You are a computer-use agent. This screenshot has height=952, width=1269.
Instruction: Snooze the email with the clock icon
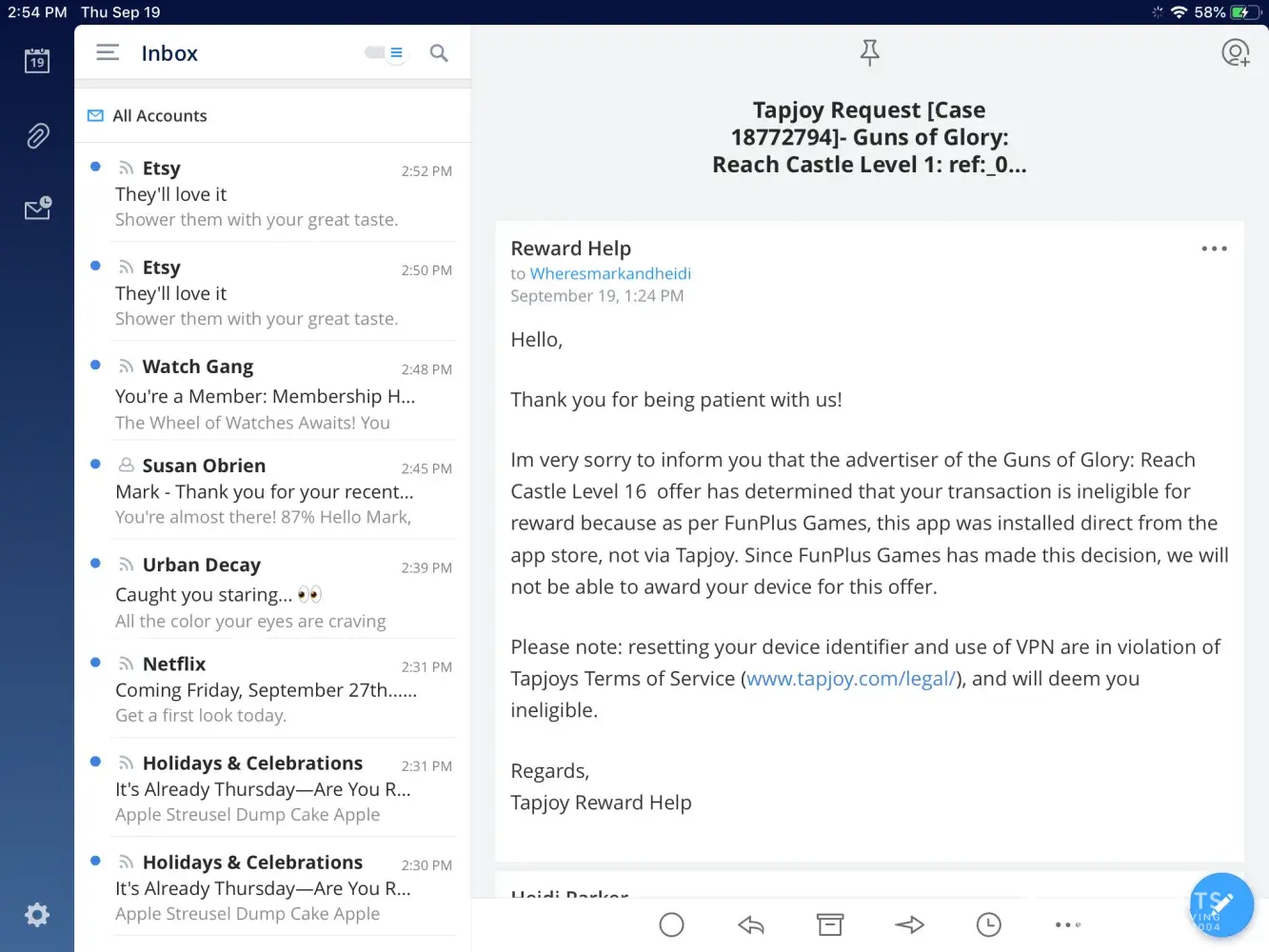coord(989,924)
